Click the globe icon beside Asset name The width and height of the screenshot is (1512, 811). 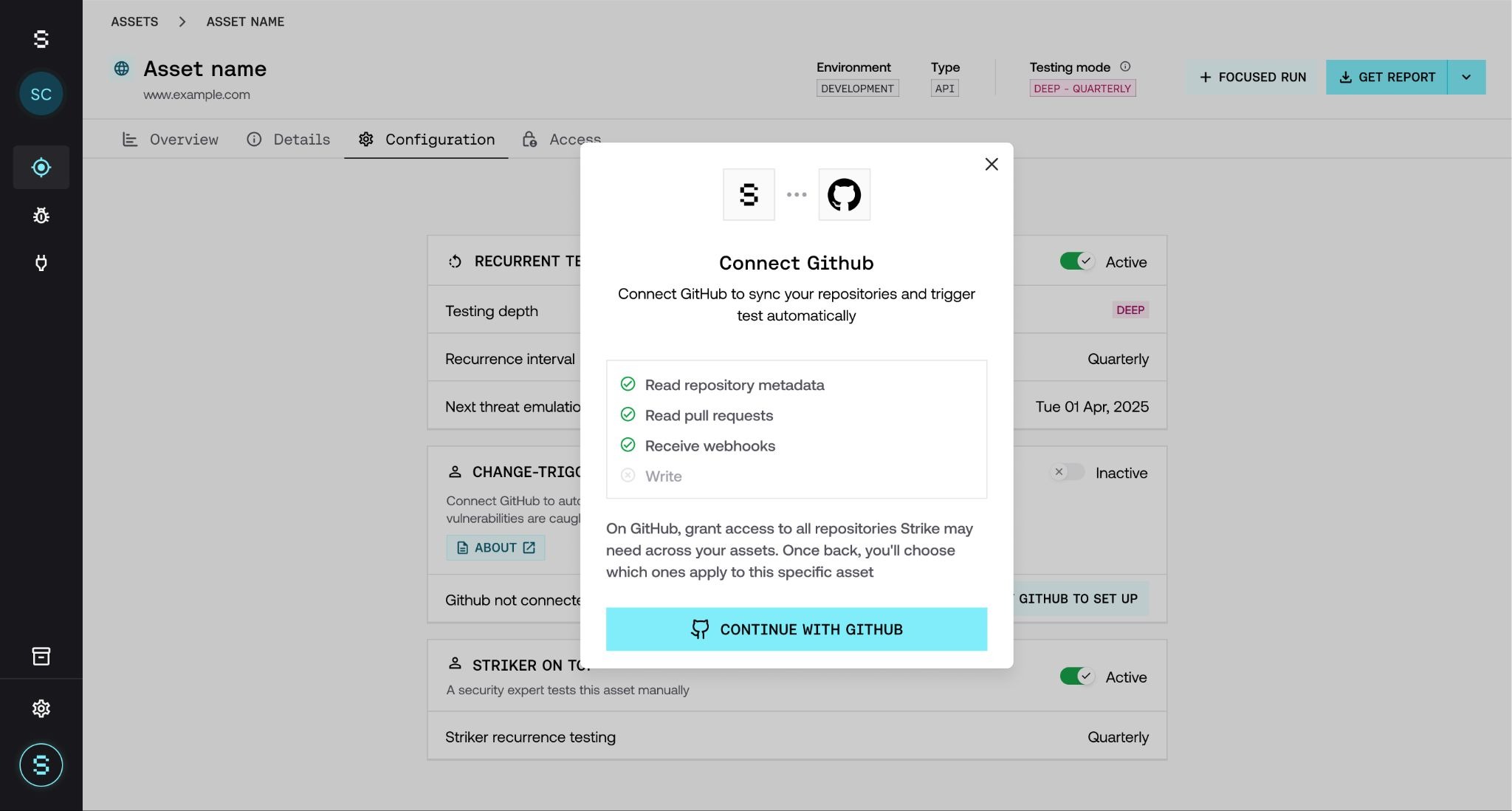click(122, 69)
